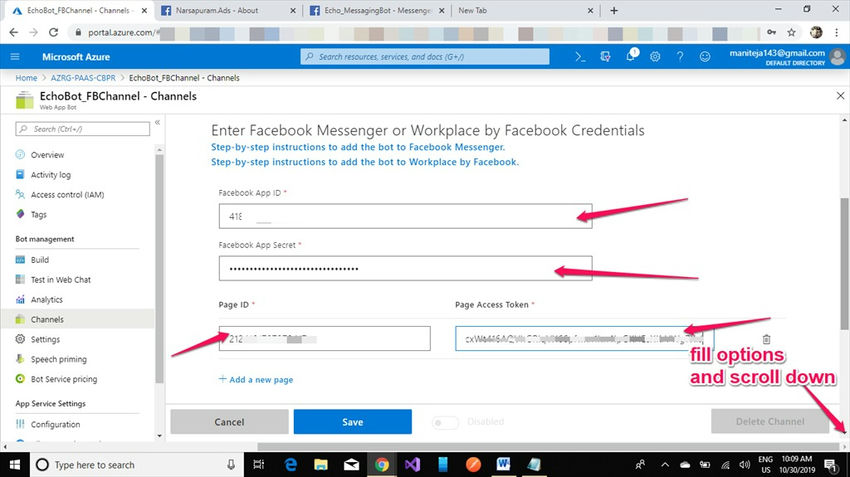The image size is (850, 477).
Task: Open the notifications bell in the Azure header
Action: 631,56
